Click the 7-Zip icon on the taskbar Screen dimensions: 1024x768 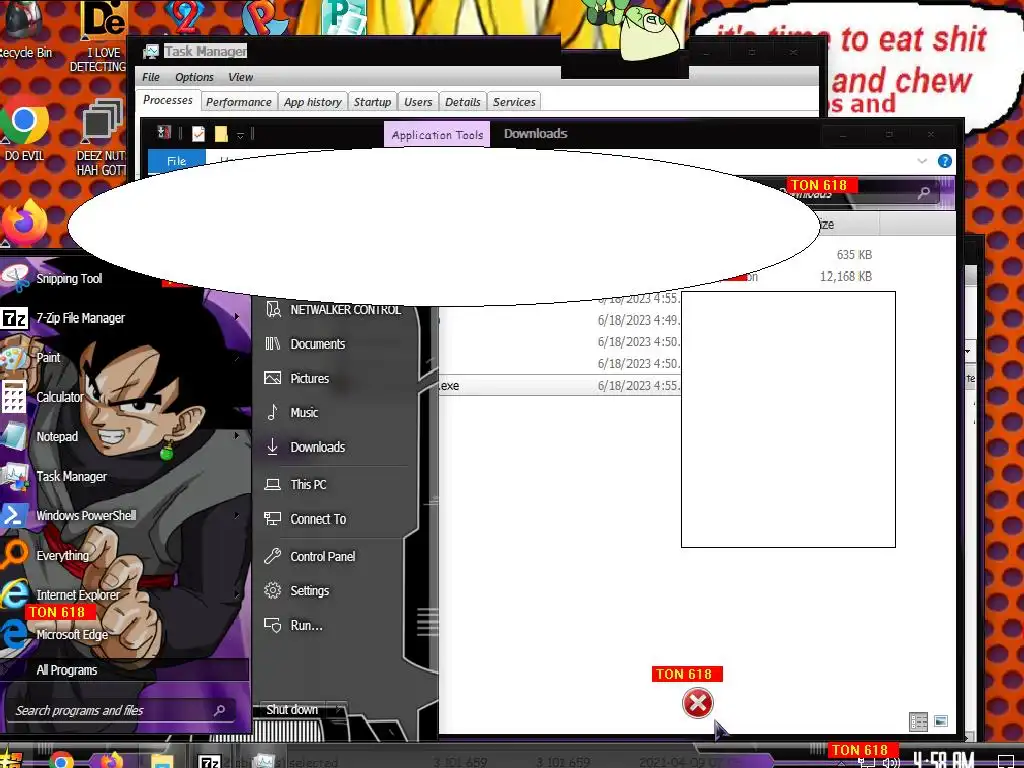210,761
